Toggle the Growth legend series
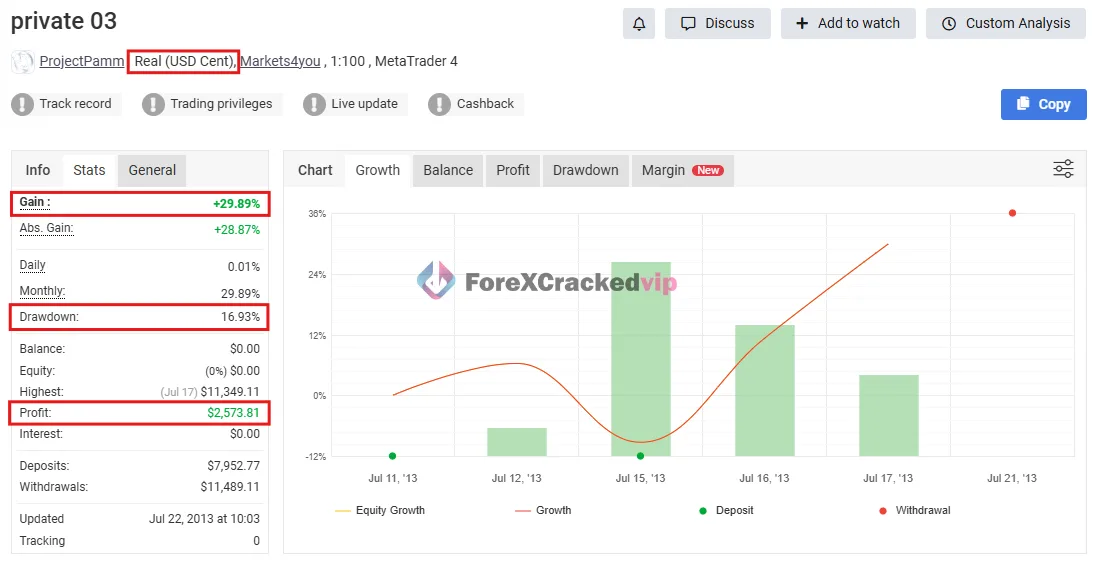Viewport: 1094px width, 563px height. pyautogui.click(x=543, y=510)
